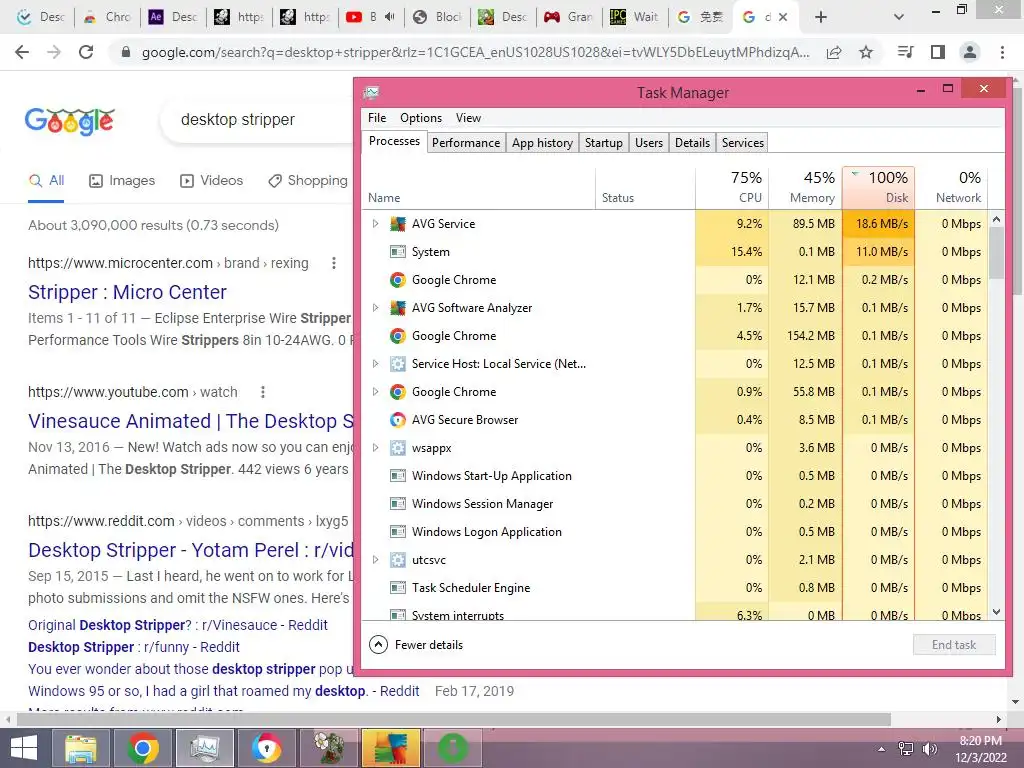This screenshot has height=768, width=1024.
Task: Collapse Task Manager with Fewer details
Action: (x=416, y=645)
